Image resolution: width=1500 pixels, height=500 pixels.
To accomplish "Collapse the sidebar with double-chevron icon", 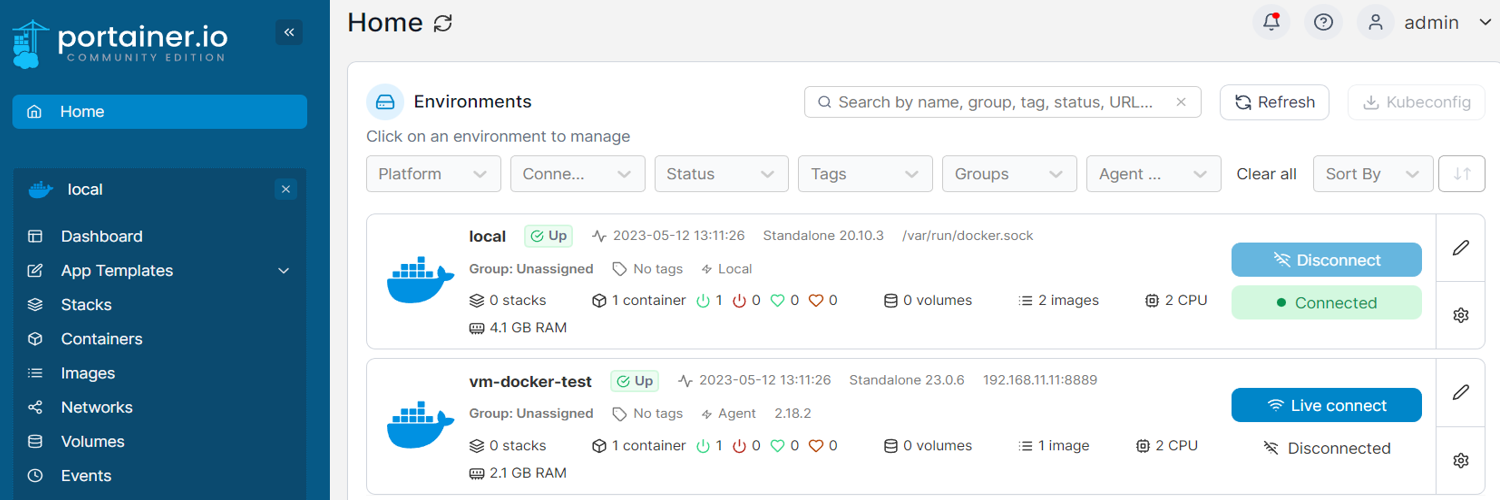I will pyautogui.click(x=289, y=32).
